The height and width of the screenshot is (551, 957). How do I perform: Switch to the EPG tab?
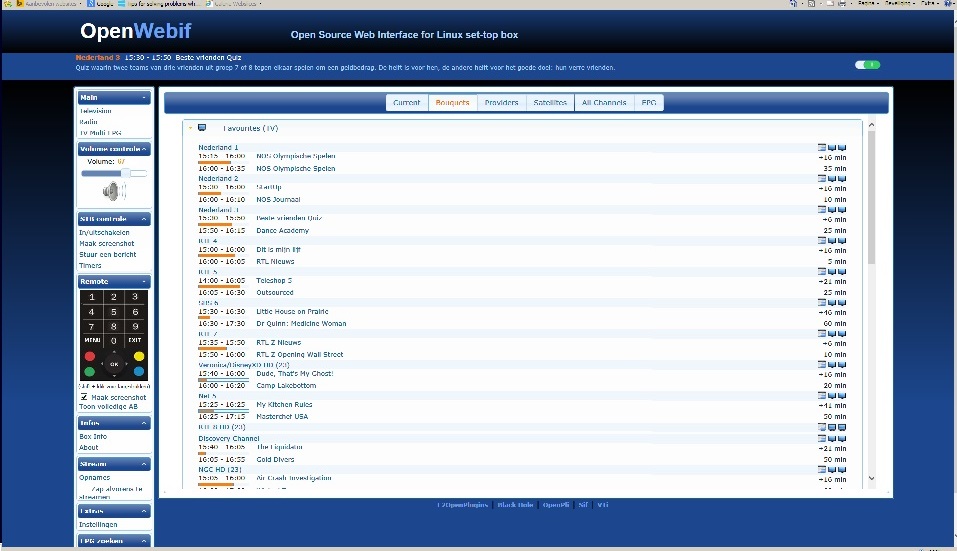(649, 103)
